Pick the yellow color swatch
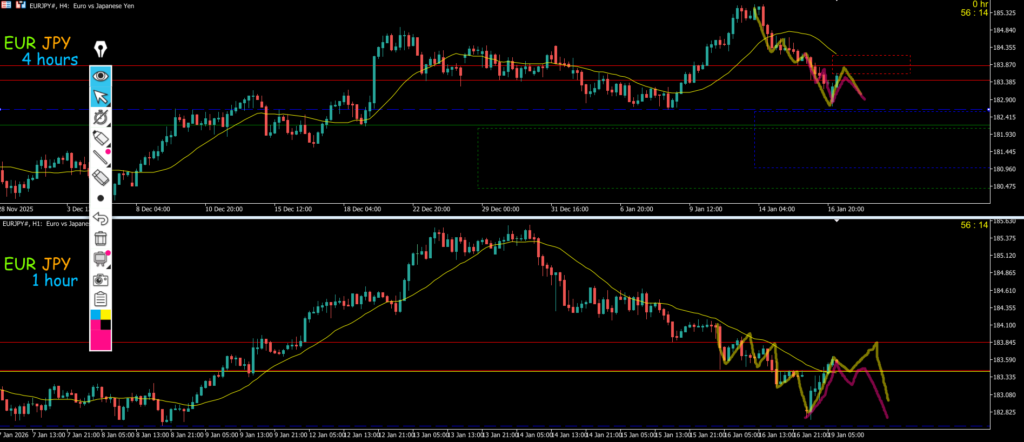This screenshot has height=442, width=1024. [107, 315]
